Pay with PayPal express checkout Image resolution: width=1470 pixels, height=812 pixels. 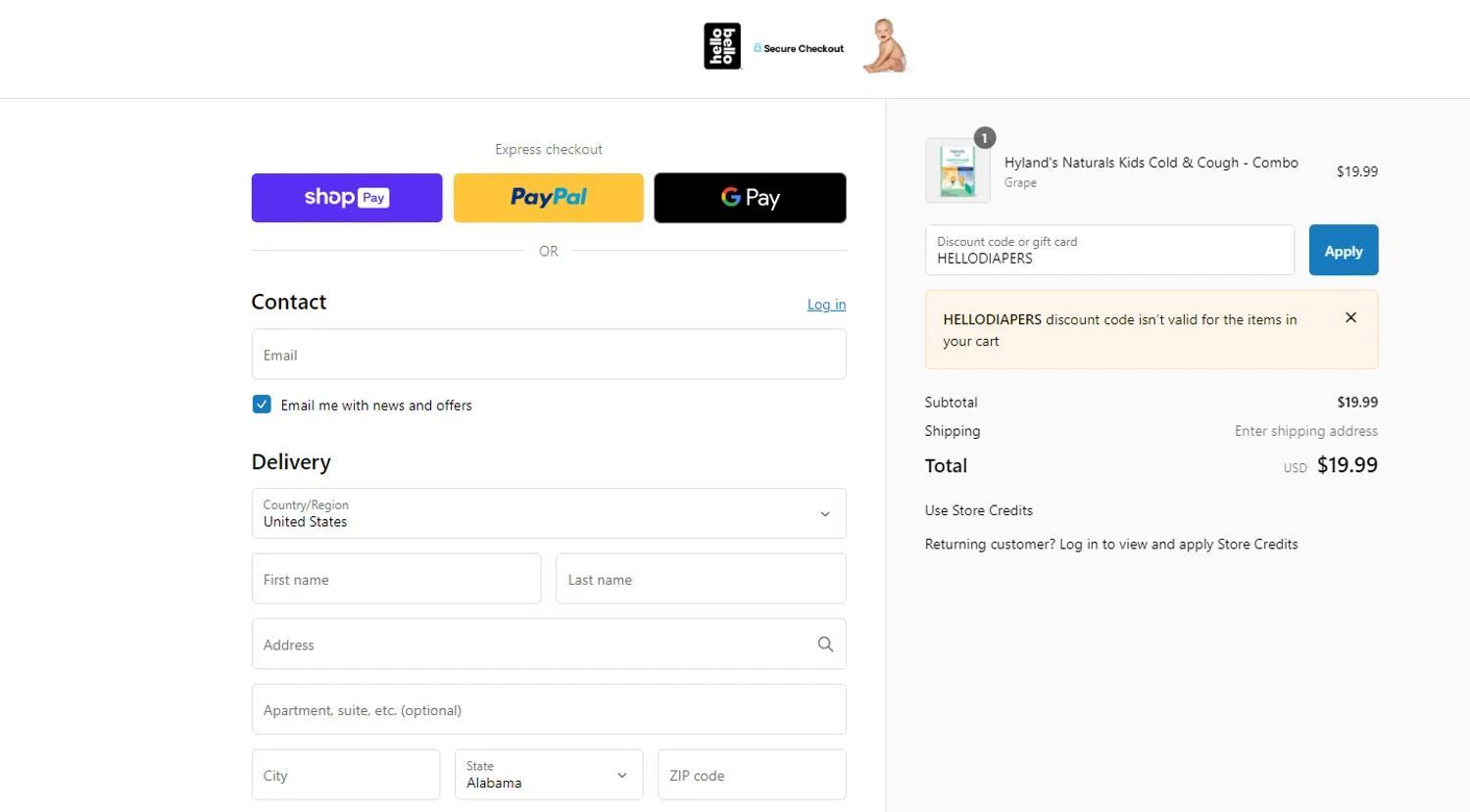(x=549, y=198)
